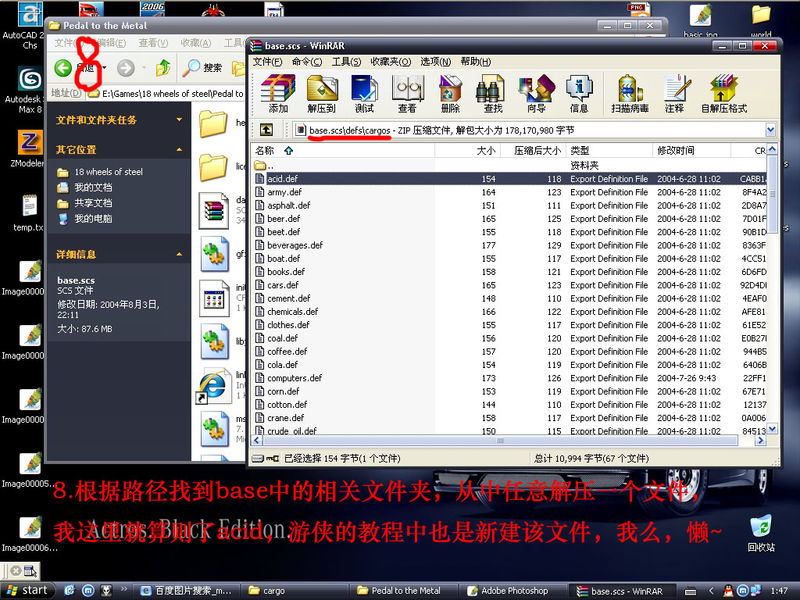Open WinRAR address path dropdown arrow

tap(770, 130)
